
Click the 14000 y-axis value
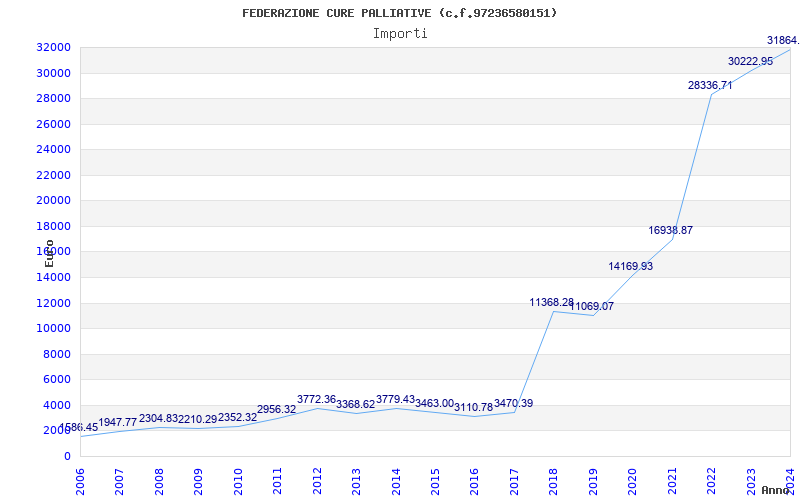tap(53, 278)
